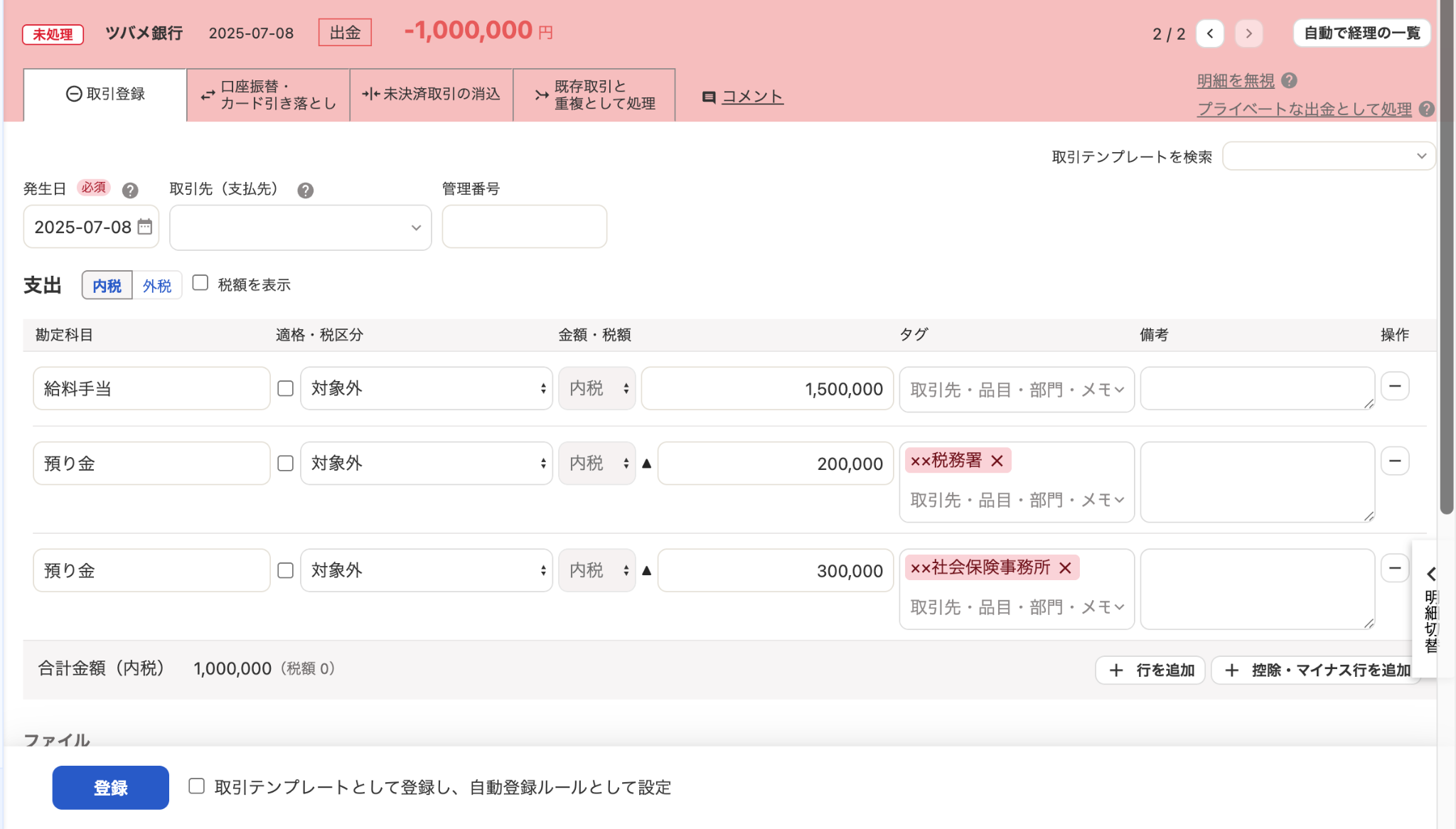Screen dimensions: 1456x829
Task: Open 対象外 dropdown in 300,000 預り金 row
Action: pos(427,570)
